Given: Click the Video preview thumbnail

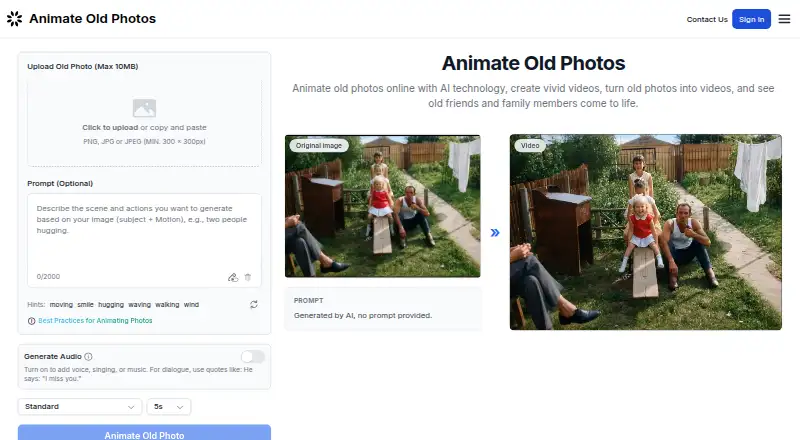Looking at the screenshot, I should point(645,232).
